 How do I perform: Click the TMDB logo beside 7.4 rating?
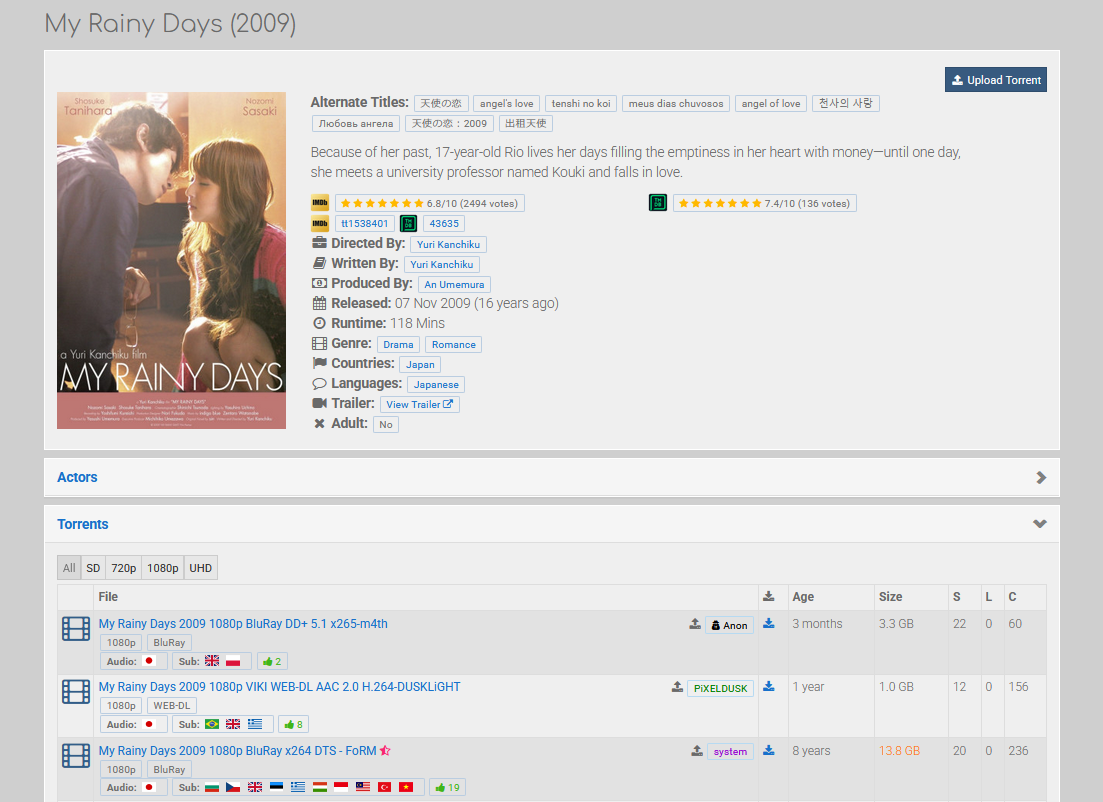coord(658,203)
